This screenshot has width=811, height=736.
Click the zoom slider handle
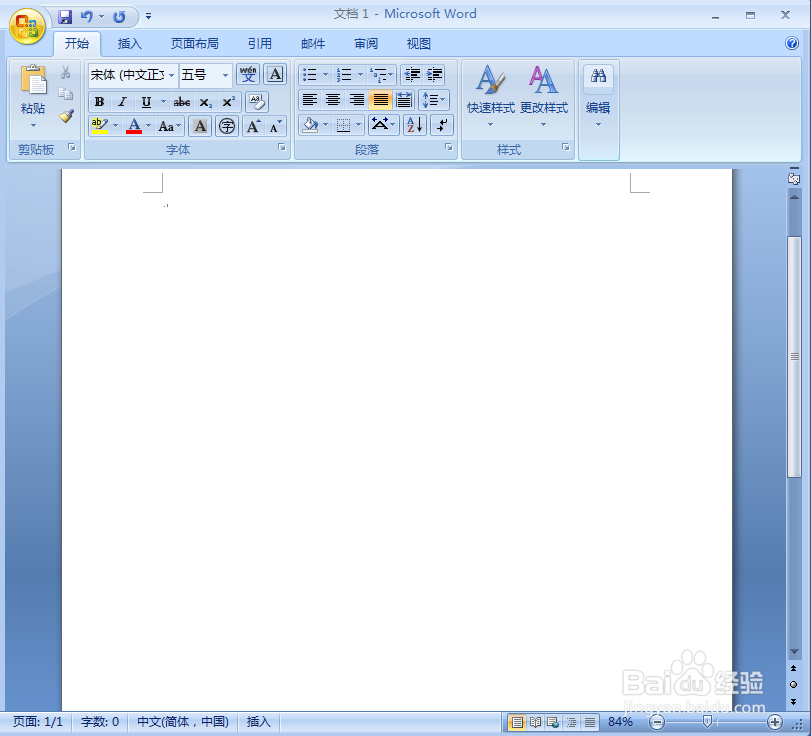pos(707,722)
